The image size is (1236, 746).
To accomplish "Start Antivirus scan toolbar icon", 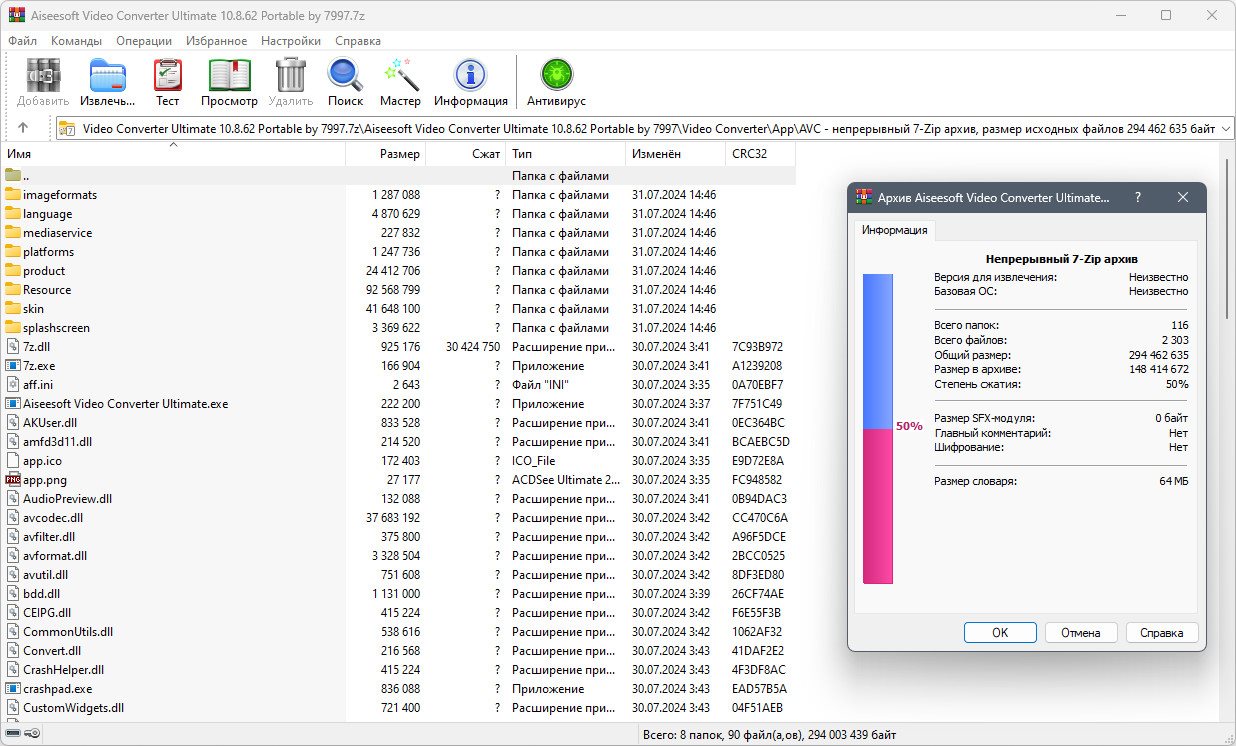I will tap(556, 82).
